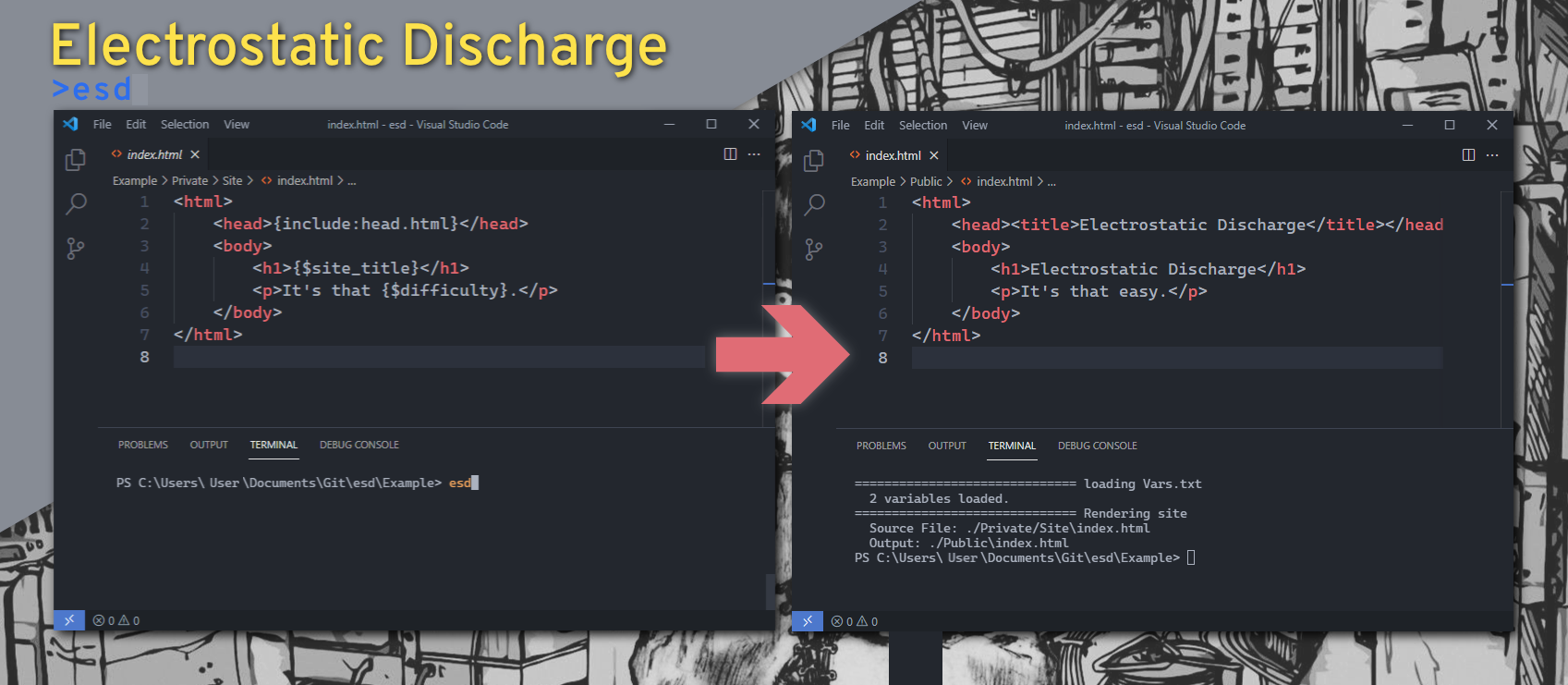The width and height of the screenshot is (1568, 685).
Task: Click Site breadcrumb in left window
Action: coord(232,180)
